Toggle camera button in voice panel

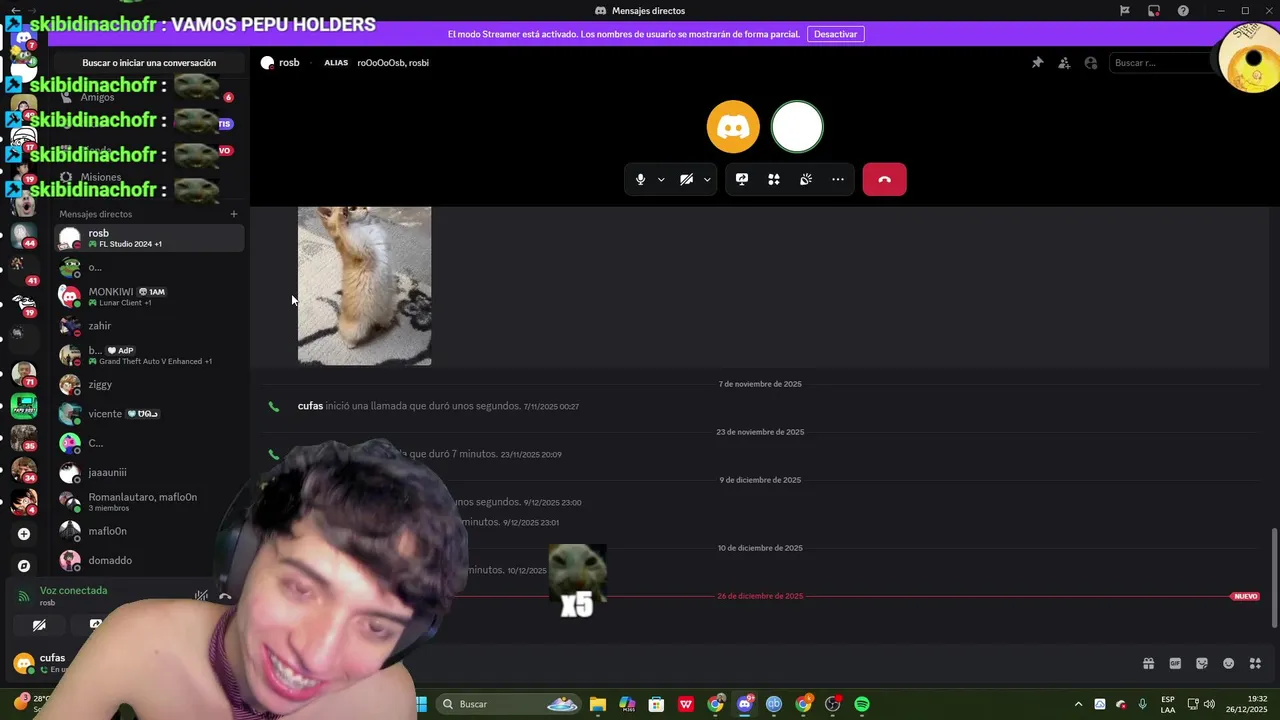click(x=39, y=625)
